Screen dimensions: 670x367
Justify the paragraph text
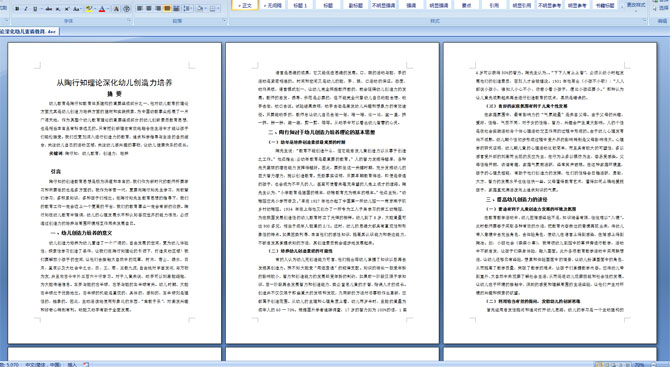coord(167,9)
